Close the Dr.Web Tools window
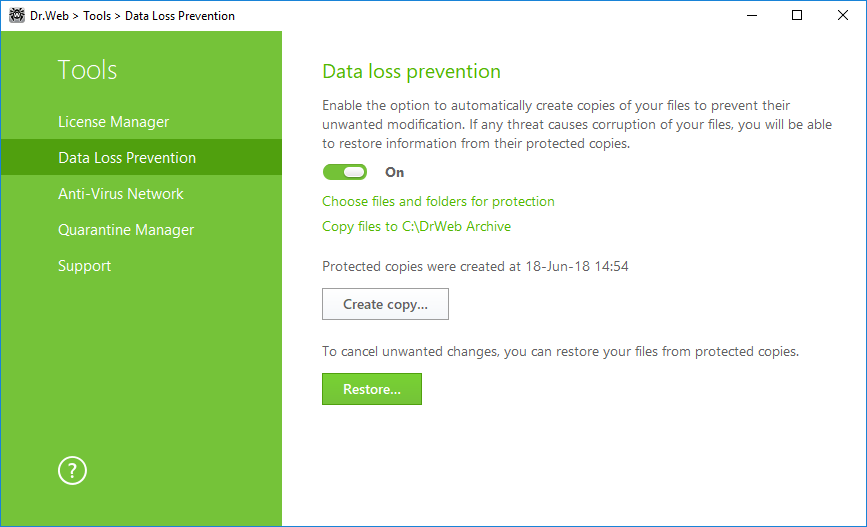 843,15
